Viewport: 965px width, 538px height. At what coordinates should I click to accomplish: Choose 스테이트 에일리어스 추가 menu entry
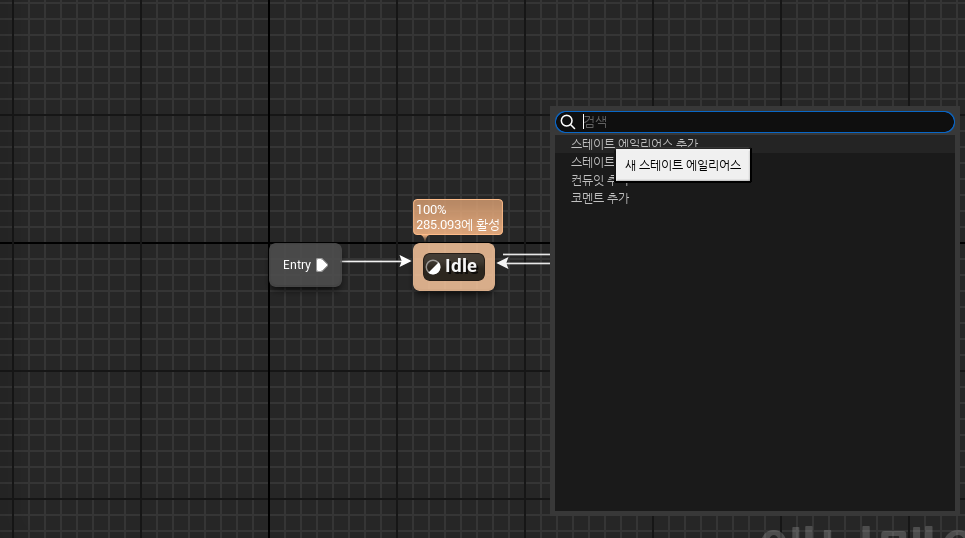coord(755,143)
